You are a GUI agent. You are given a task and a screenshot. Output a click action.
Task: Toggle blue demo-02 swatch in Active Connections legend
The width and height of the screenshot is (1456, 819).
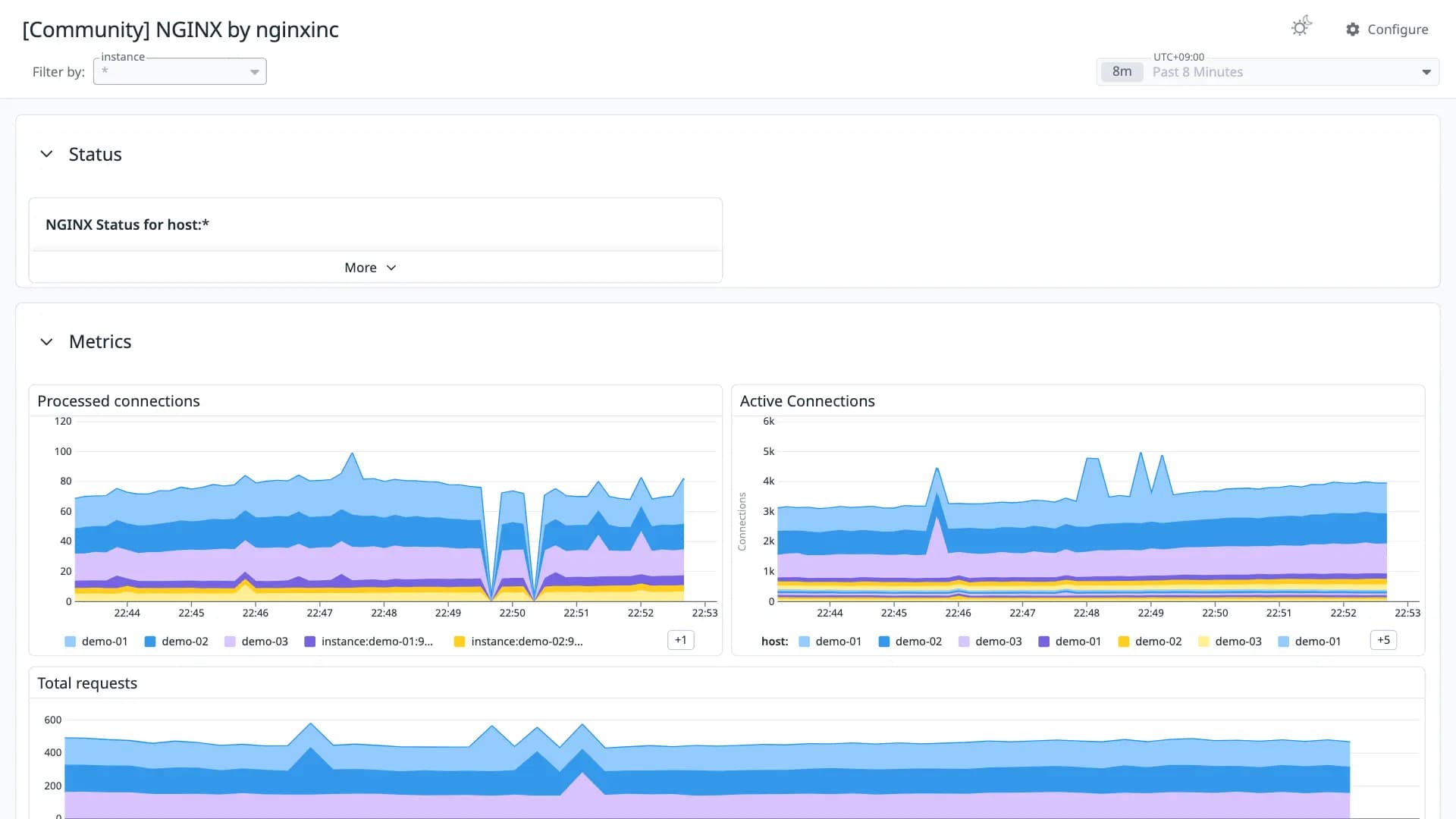(x=883, y=642)
